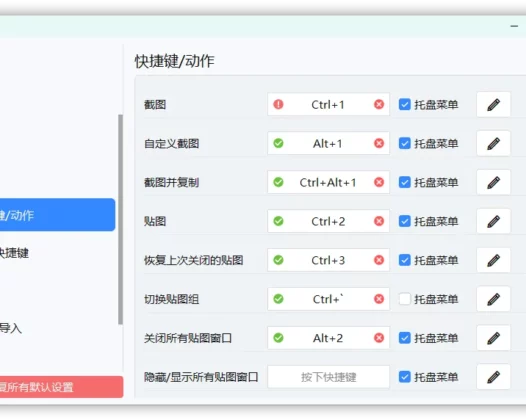Screen dimensions: 526x420
Task: Edit the 切换贴图组 action with pencil button
Action: (x=493, y=299)
